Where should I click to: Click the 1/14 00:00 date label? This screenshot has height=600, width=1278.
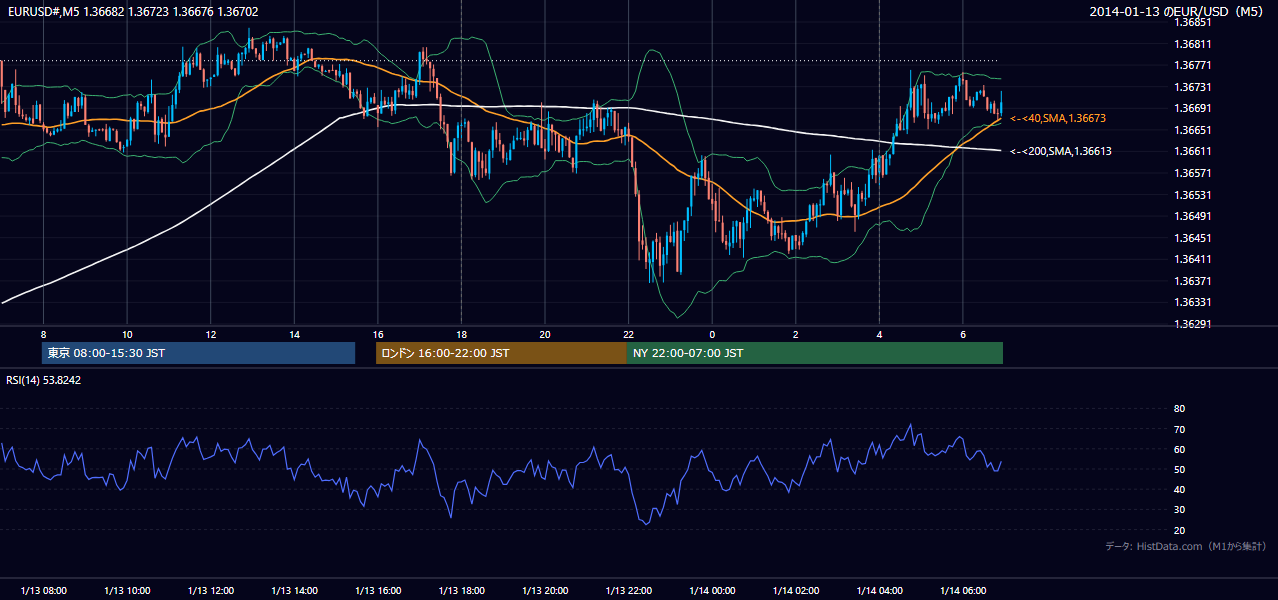click(712, 590)
